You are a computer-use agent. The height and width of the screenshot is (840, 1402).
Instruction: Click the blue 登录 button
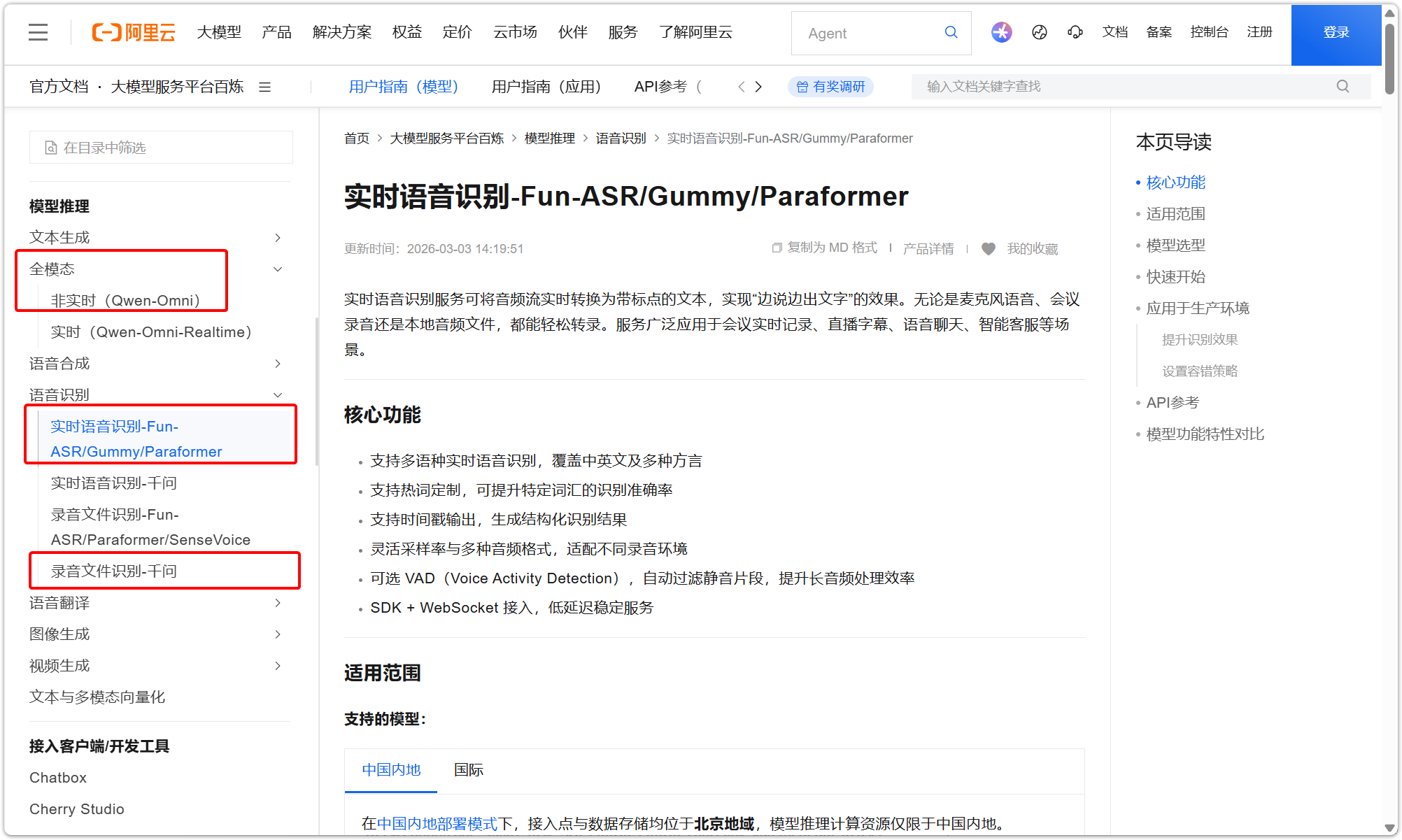1336,32
